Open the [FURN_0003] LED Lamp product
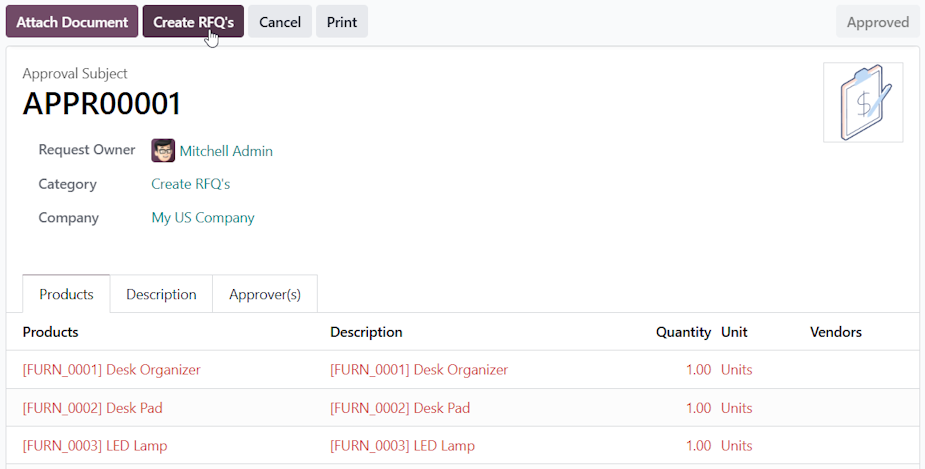Screen dimensions: 925x469 tap(95, 446)
